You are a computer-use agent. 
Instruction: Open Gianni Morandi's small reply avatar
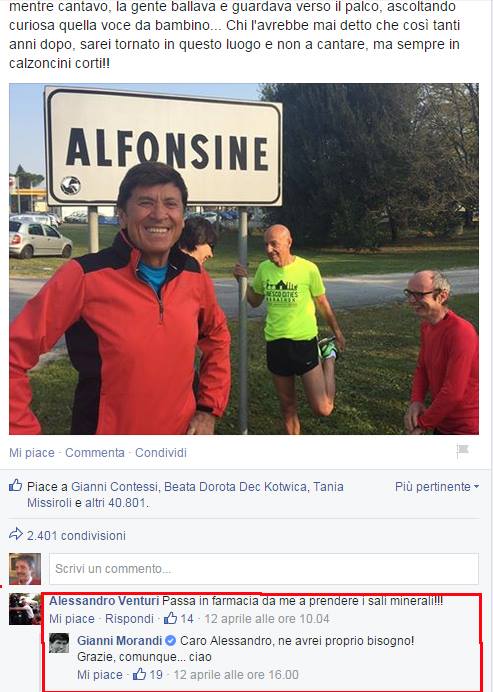point(59,643)
